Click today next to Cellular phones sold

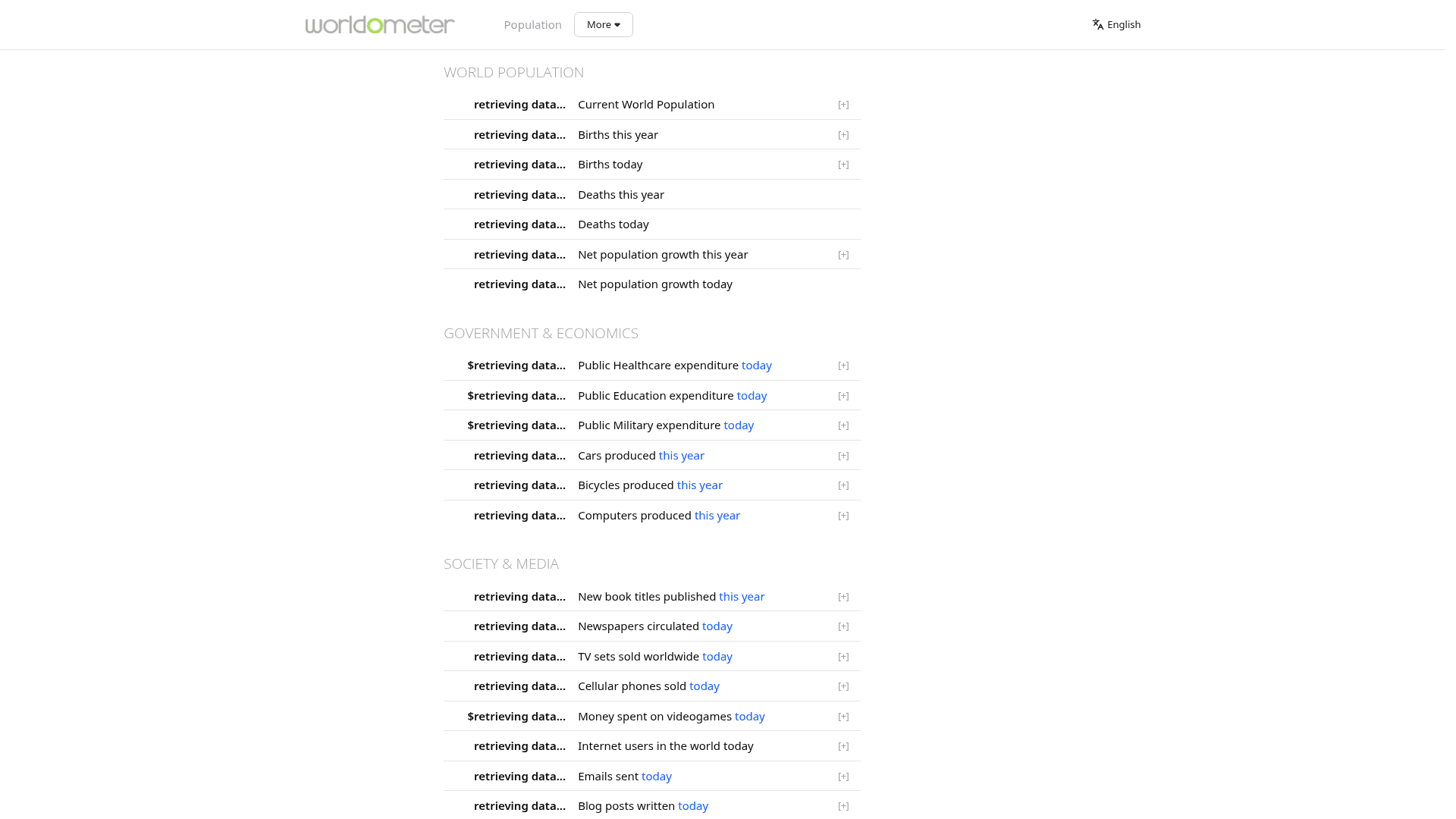[704, 686]
